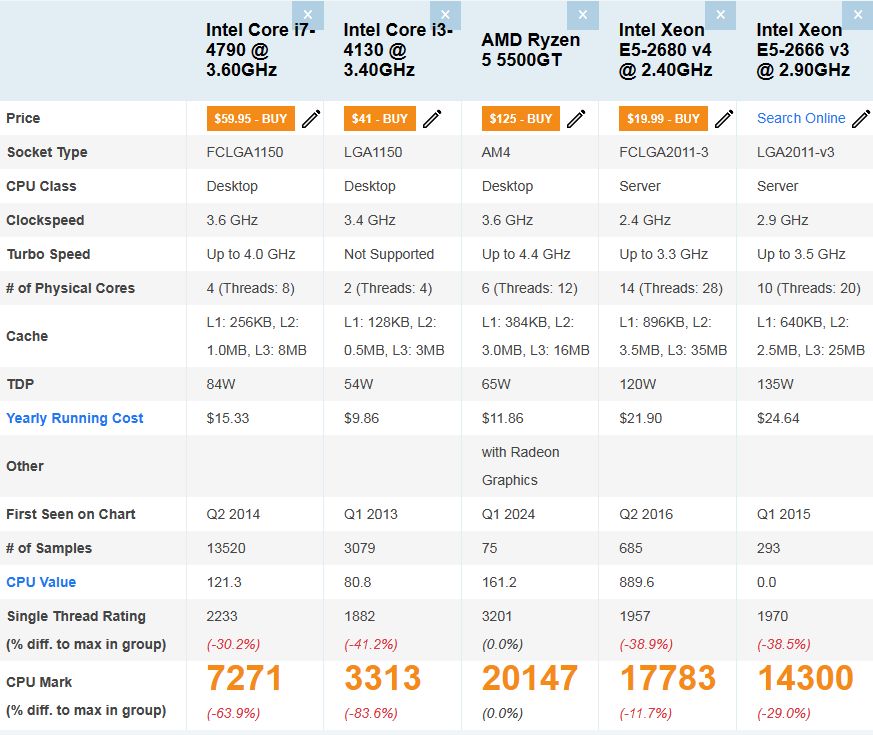Click socket value LGA2011-v3
Image resolution: width=873 pixels, height=735 pixels.
pos(796,152)
